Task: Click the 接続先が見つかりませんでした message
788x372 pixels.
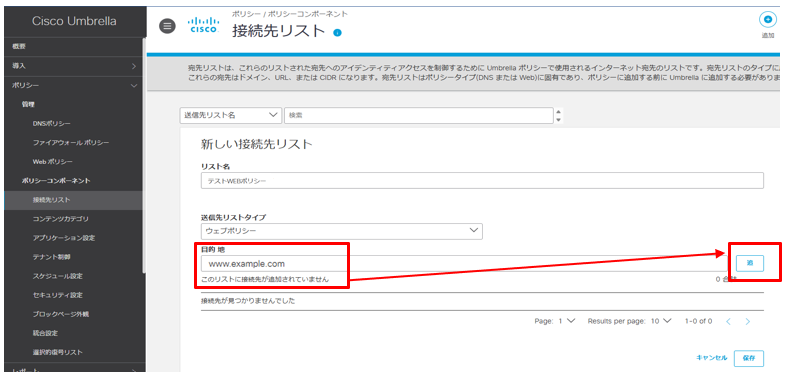Action: point(247,302)
